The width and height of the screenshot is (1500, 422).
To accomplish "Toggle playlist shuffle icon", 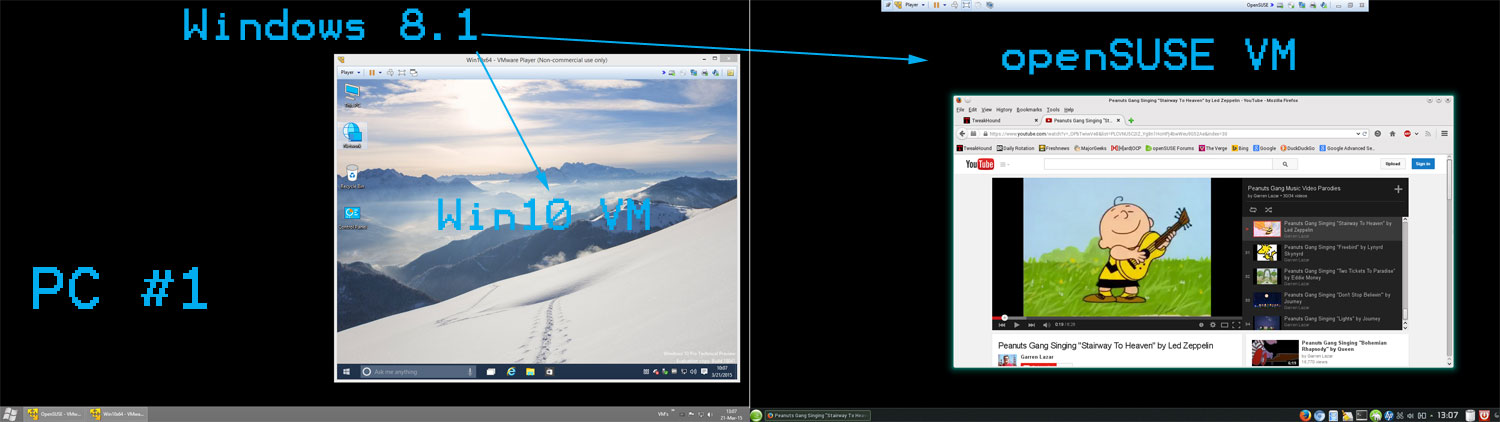I will [1267, 209].
